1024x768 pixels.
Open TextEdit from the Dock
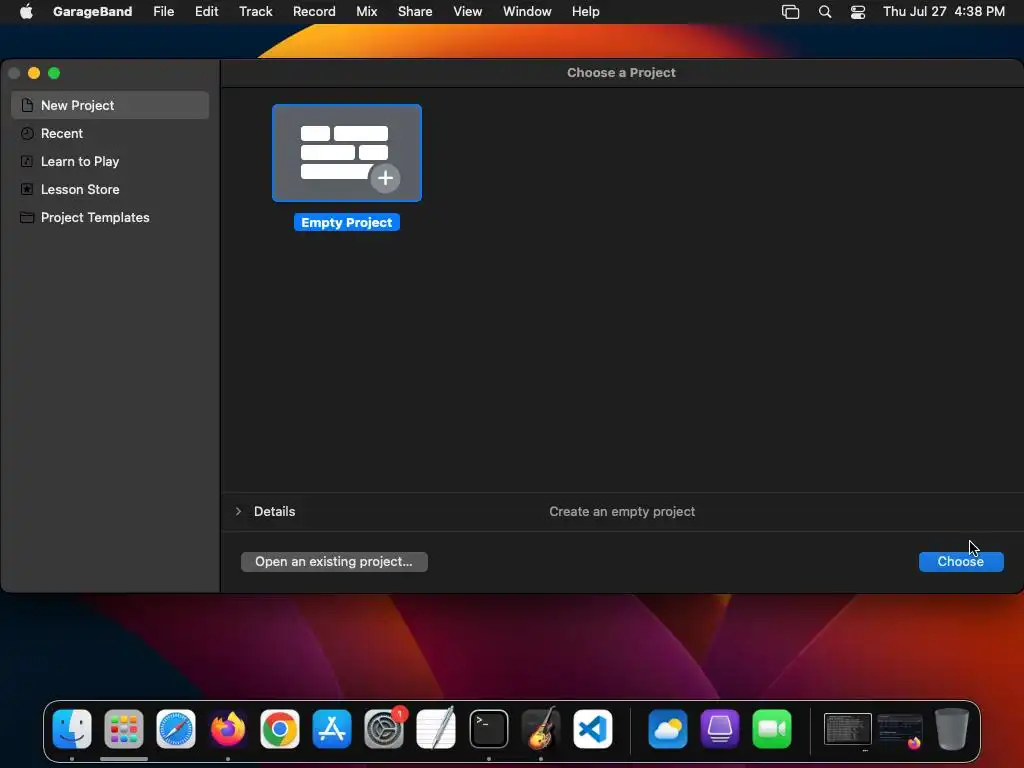click(x=436, y=729)
